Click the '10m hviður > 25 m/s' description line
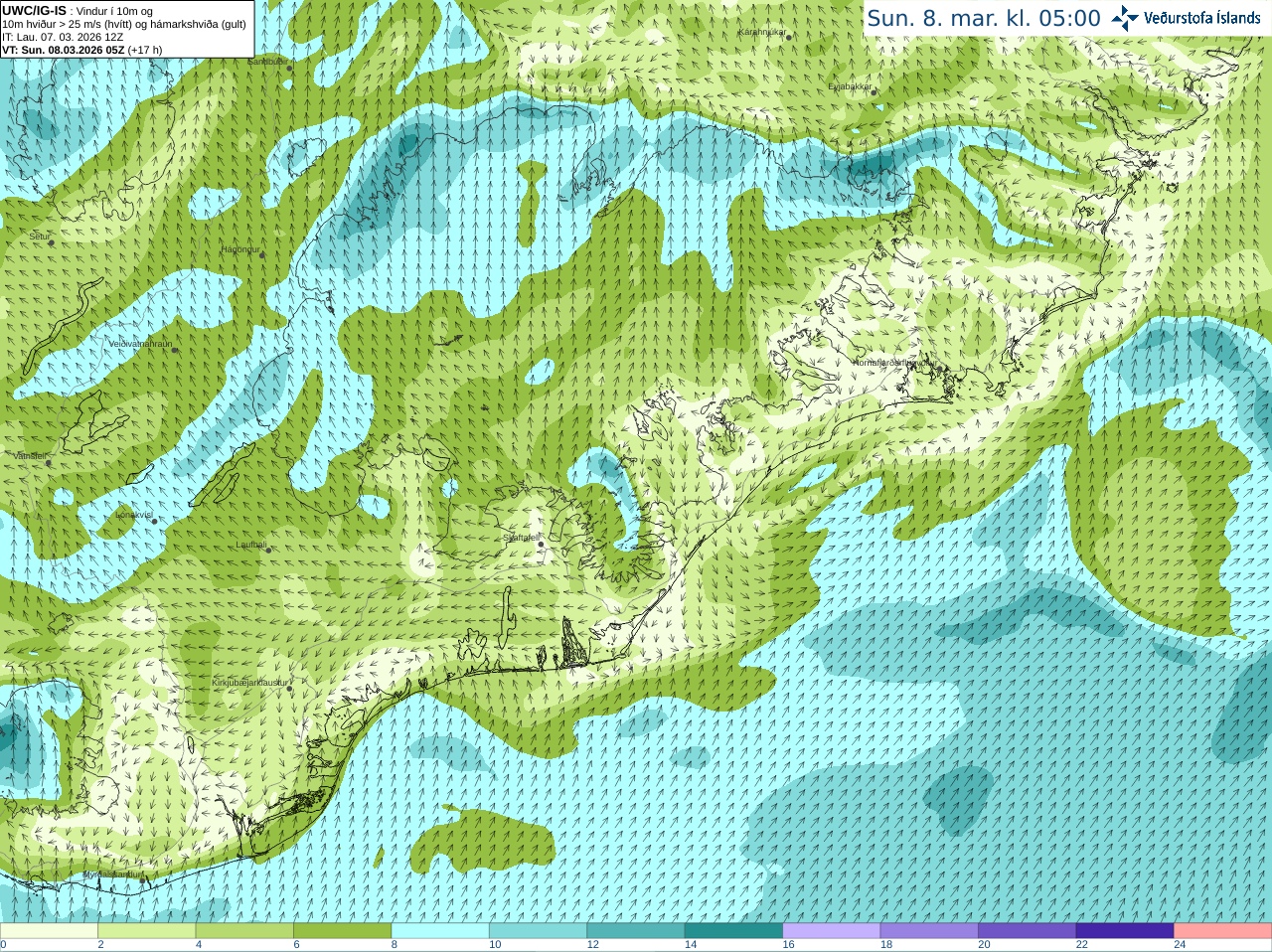The width and height of the screenshot is (1272, 952). 124,24
